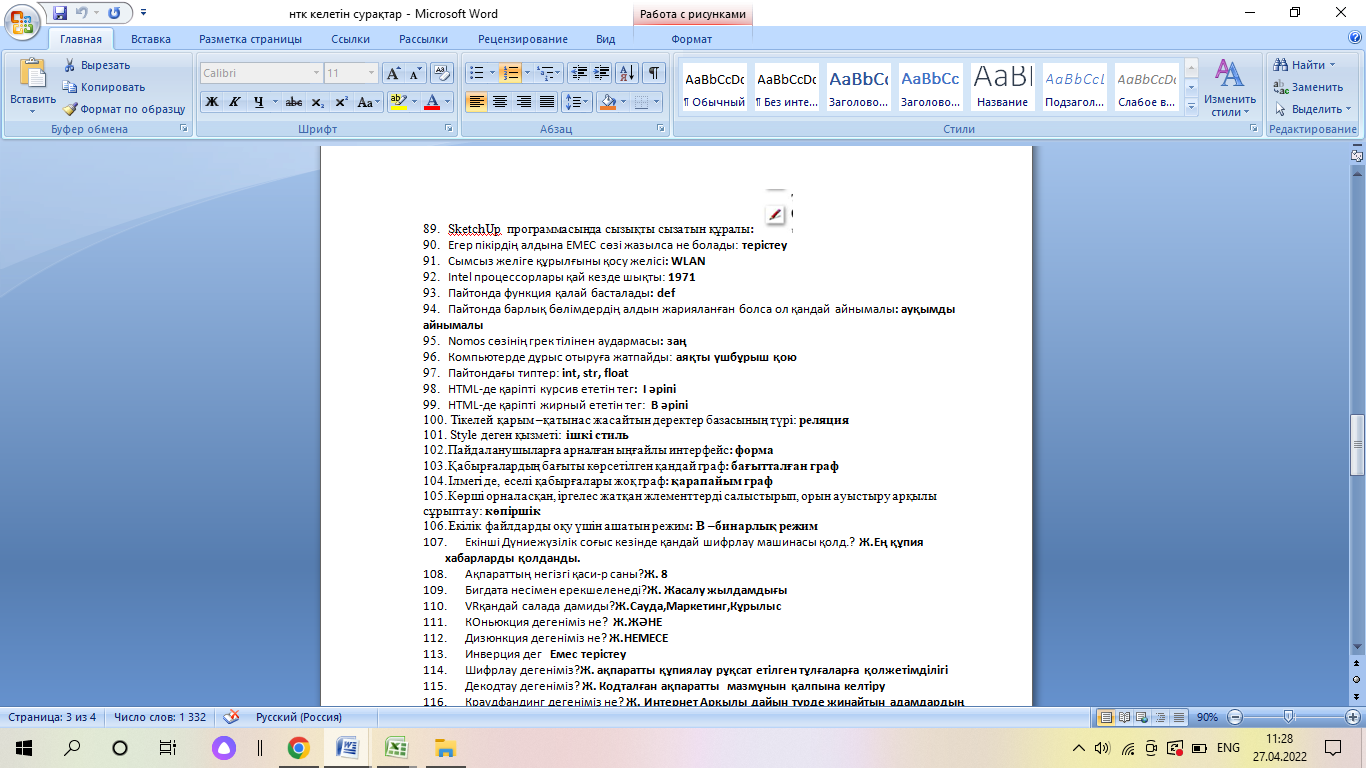Open File Explorer from the taskbar

coord(445,748)
